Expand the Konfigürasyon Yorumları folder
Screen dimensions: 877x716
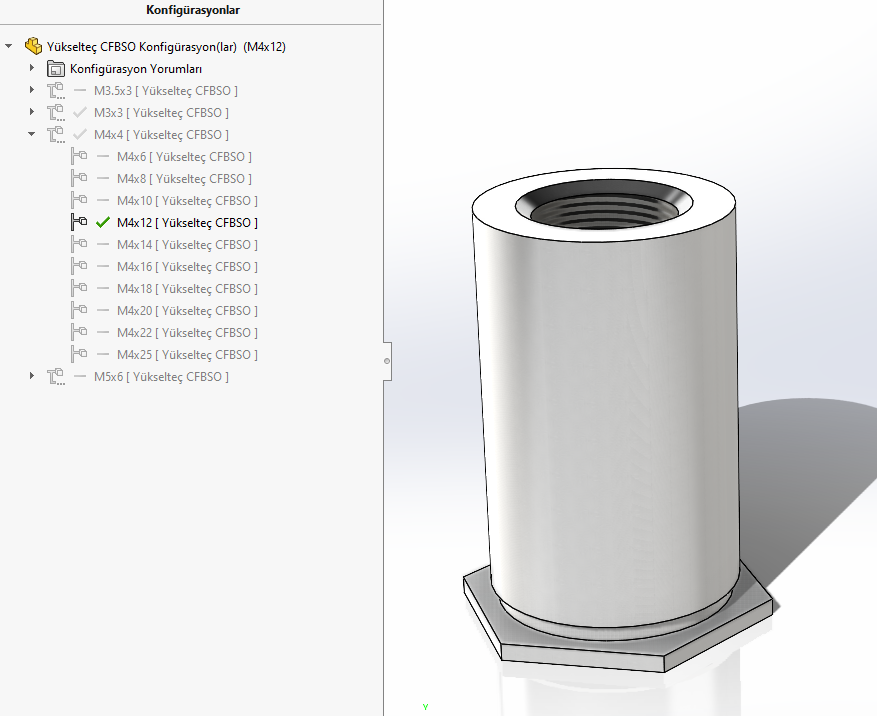point(32,69)
